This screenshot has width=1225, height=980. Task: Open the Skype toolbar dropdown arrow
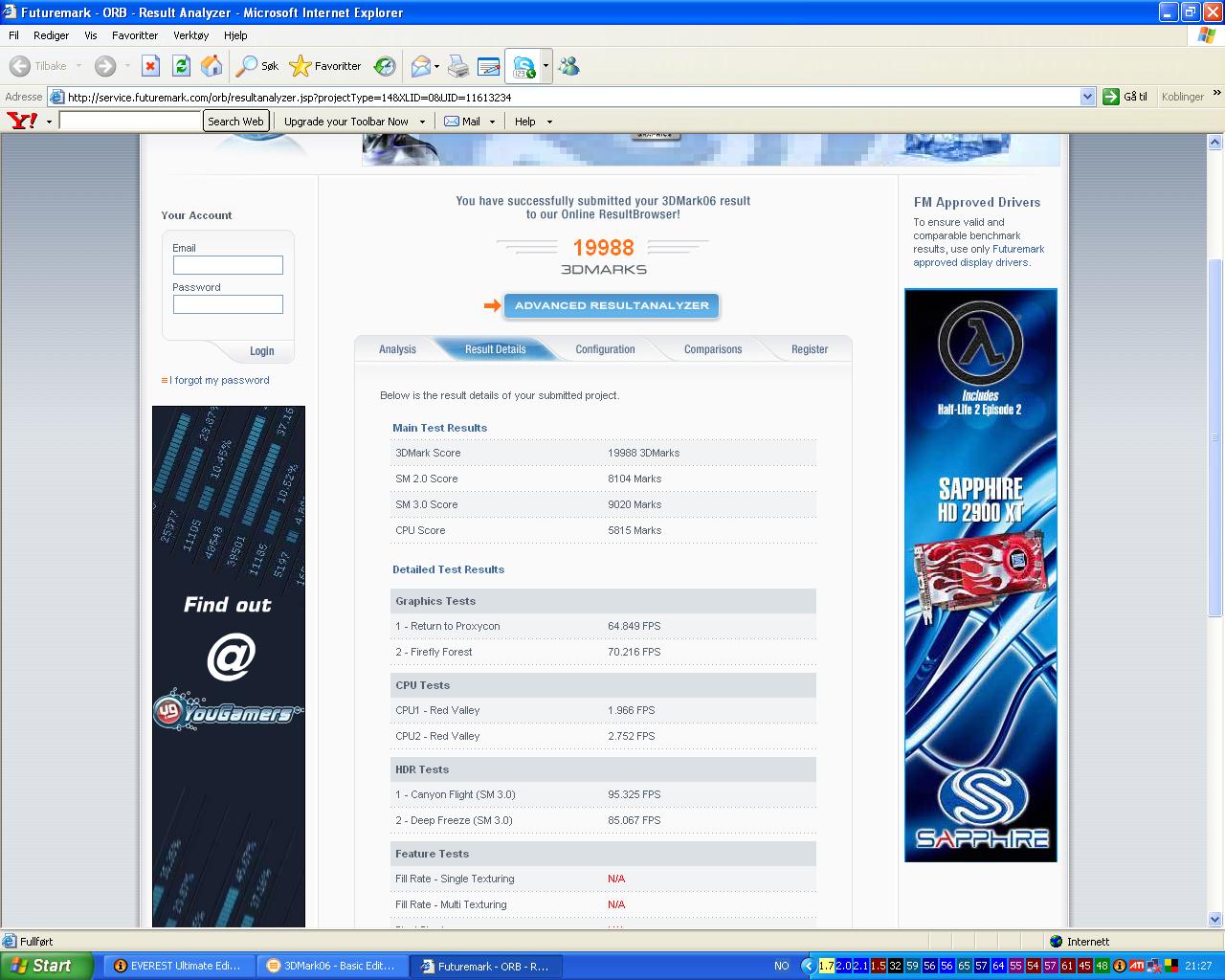pyautogui.click(x=546, y=66)
